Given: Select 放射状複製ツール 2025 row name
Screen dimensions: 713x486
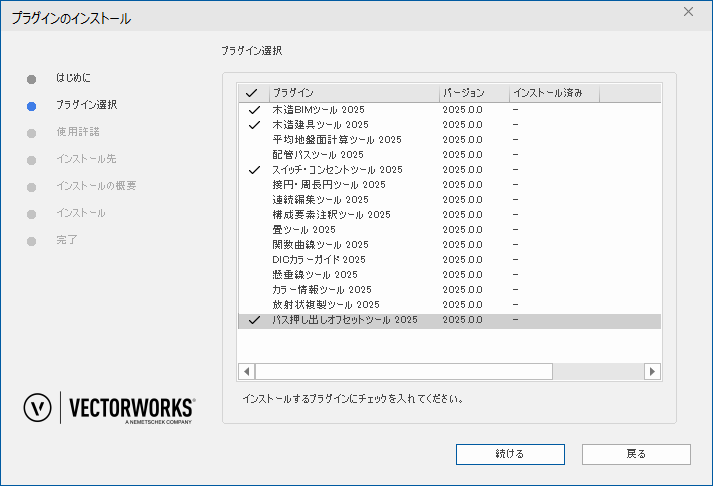Looking at the screenshot, I should 326,305.
